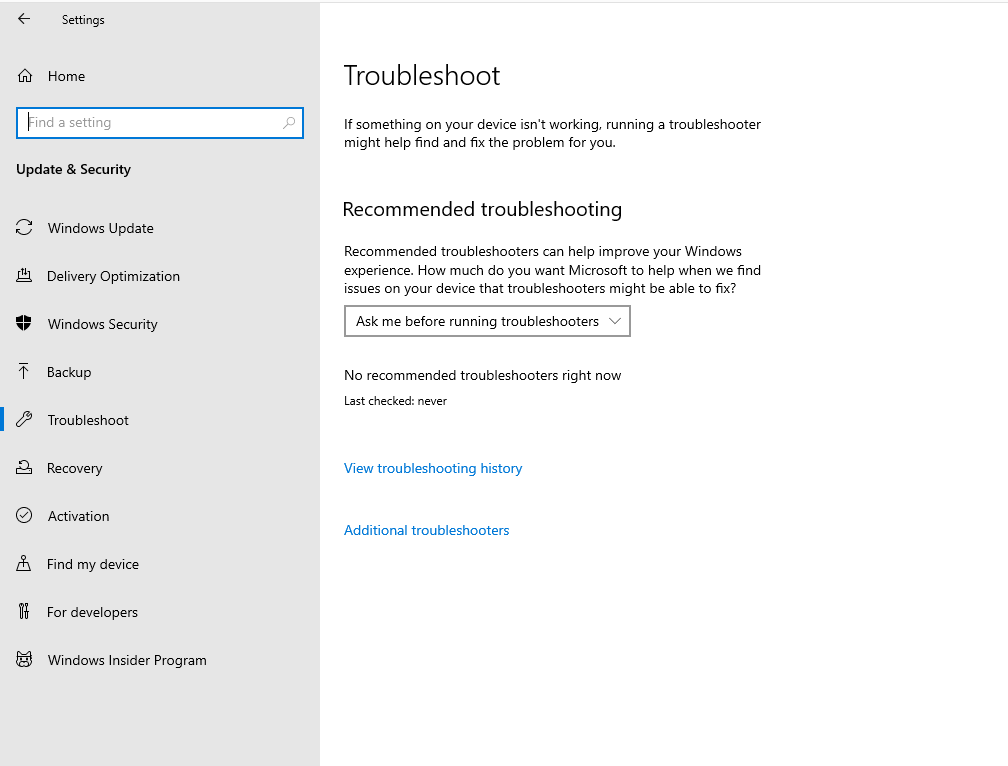Screen dimensions: 1008x766
Task: Navigate to the Windows Update label
Action: (x=100, y=228)
